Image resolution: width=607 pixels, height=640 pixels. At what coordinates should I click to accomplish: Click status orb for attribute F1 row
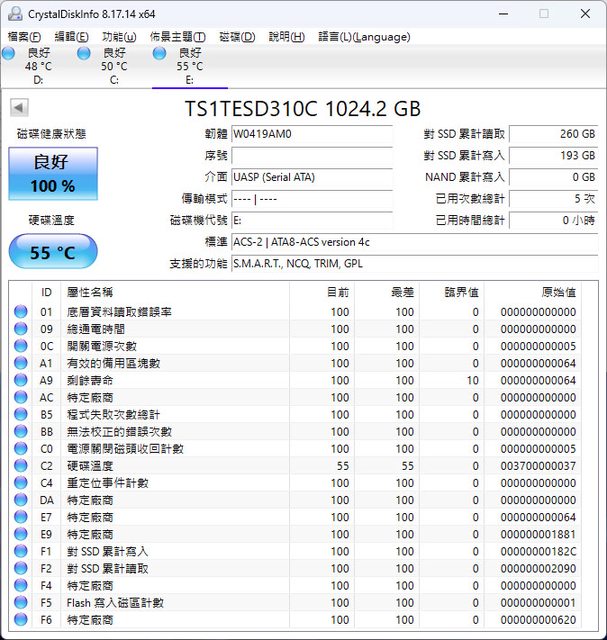21,551
